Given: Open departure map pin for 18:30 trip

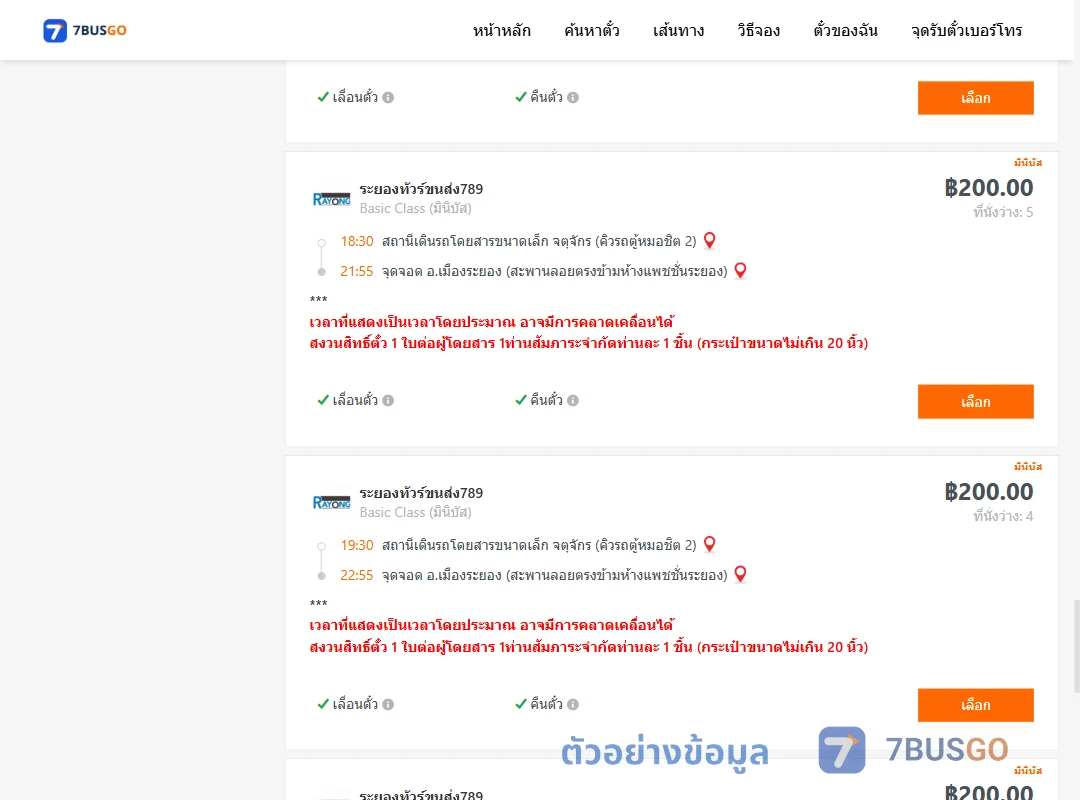Looking at the screenshot, I should coord(709,240).
